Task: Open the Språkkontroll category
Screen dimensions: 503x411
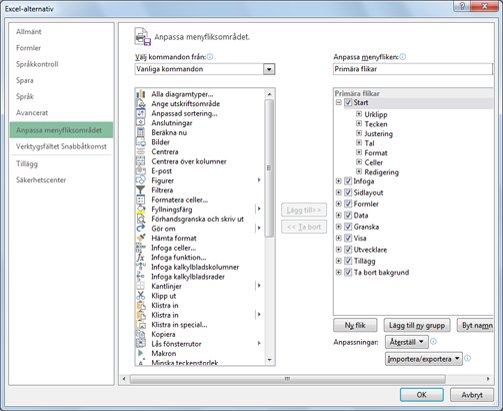Action: tap(37, 64)
